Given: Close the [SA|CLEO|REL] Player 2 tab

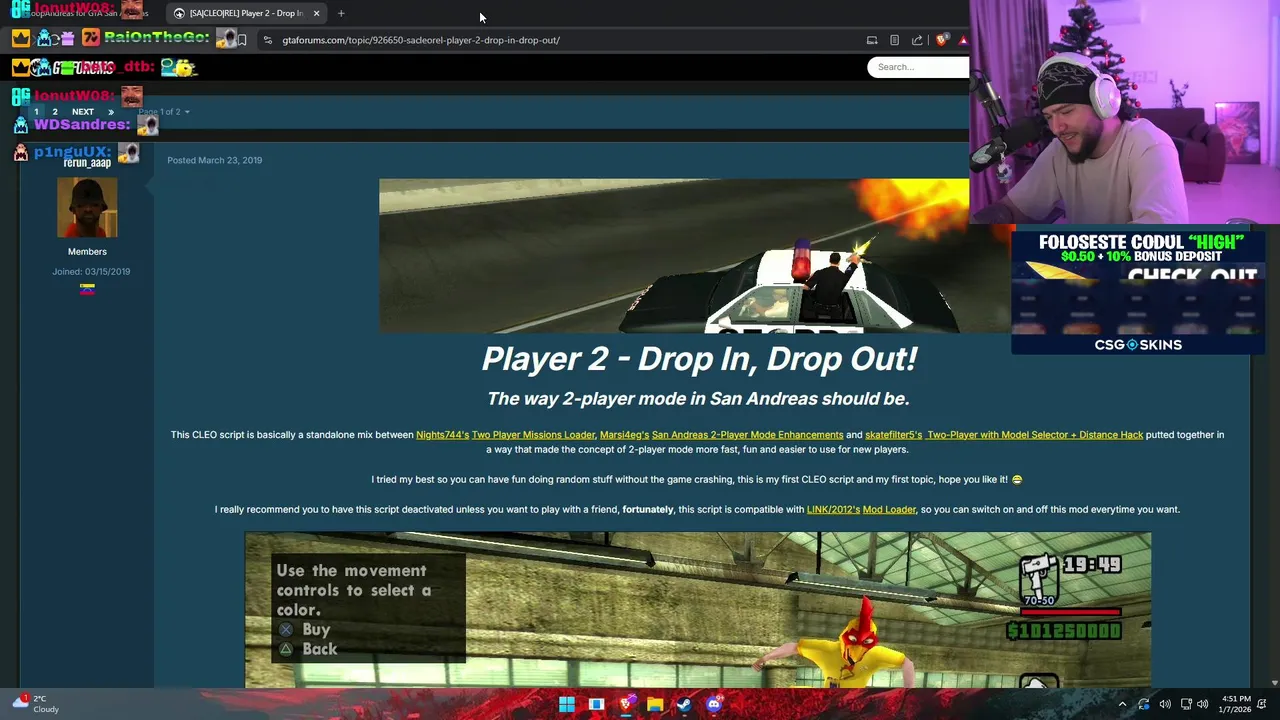Looking at the screenshot, I should pos(316,13).
